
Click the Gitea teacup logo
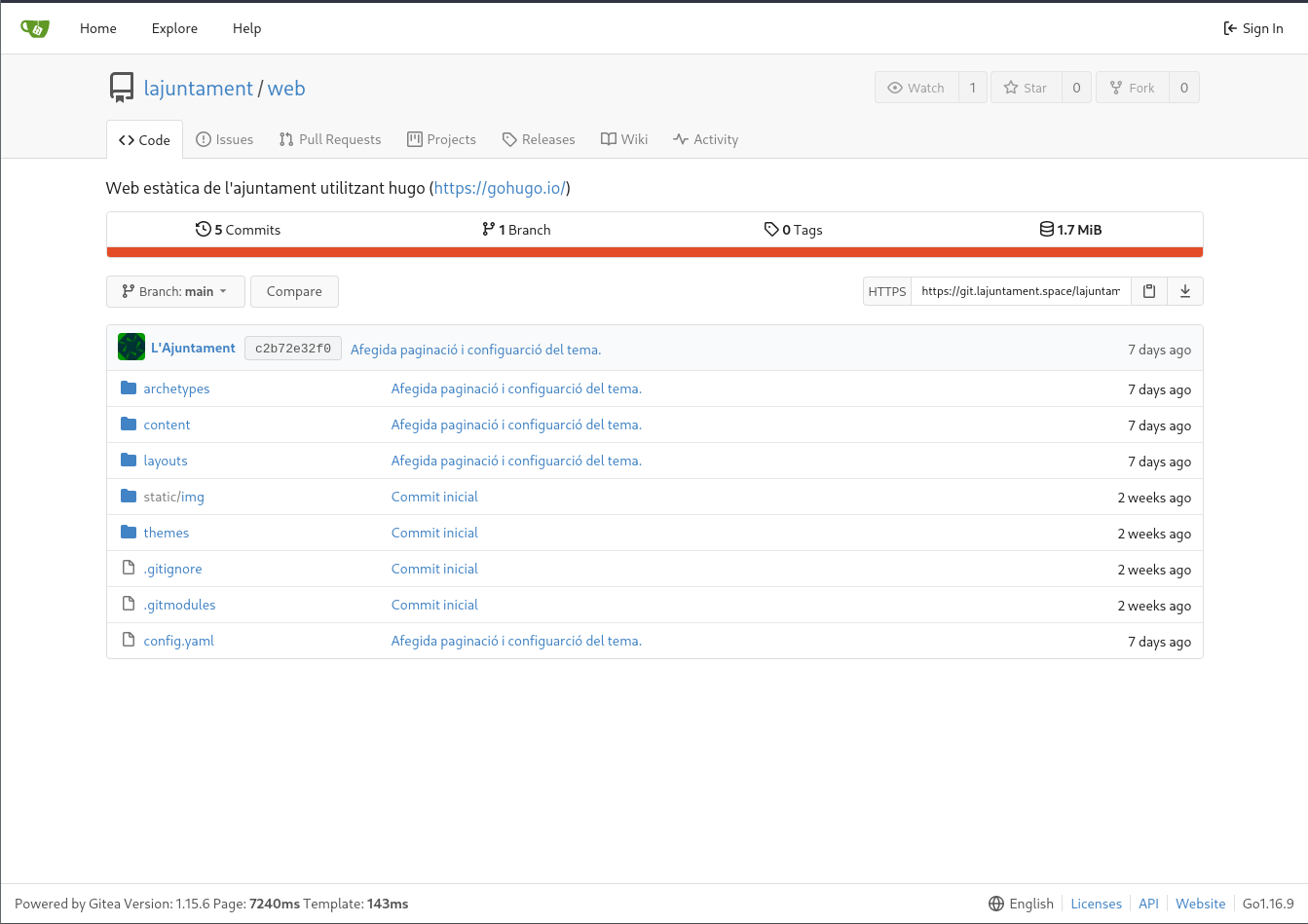pyautogui.click(x=35, y=28)
